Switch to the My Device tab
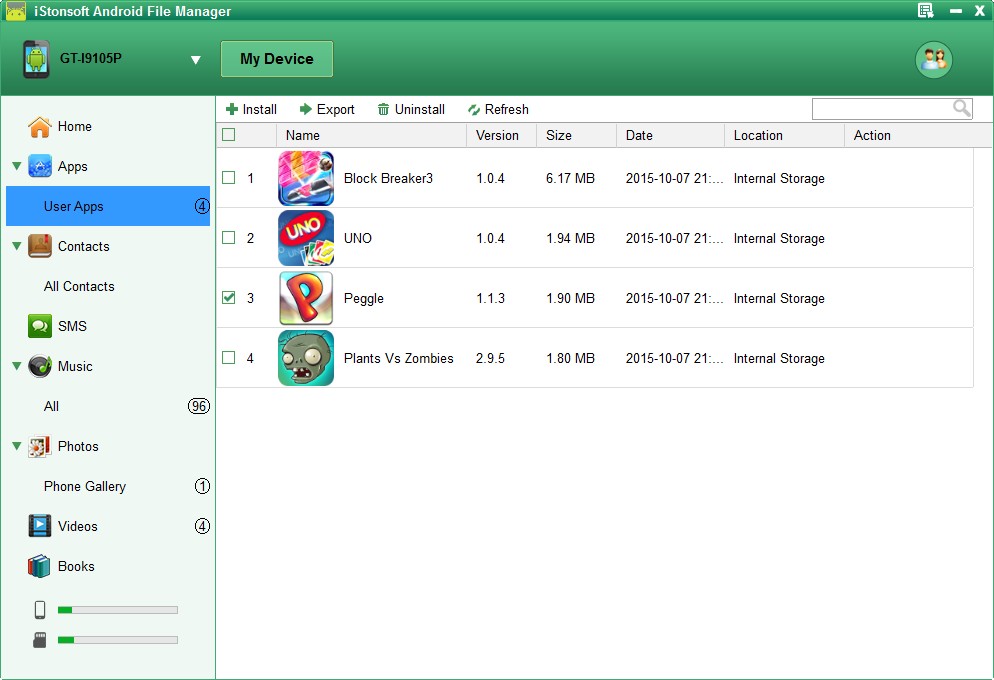This screenshot has width=994, height=680. pyautogui.click(x=276, y=58)
